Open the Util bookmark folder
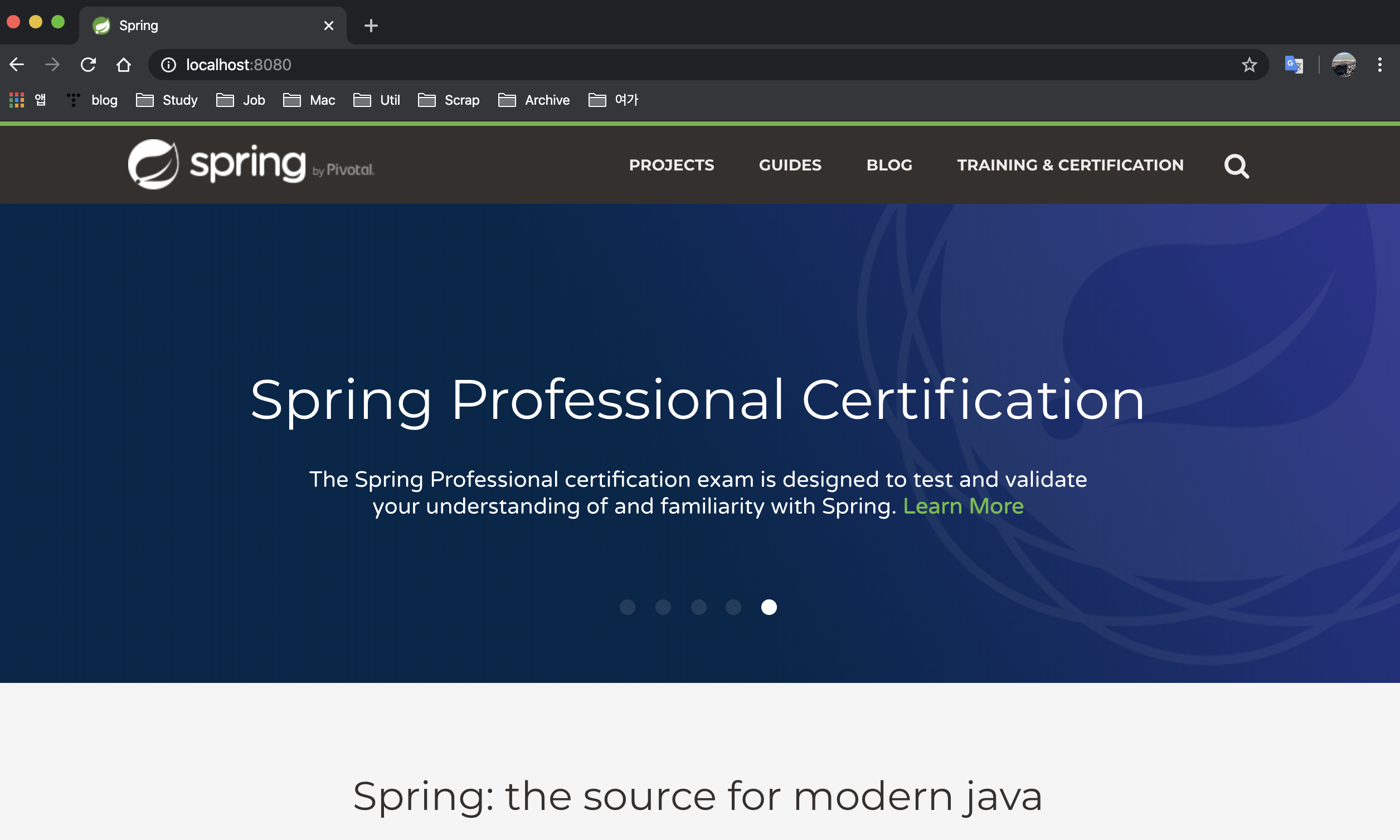This screenshot has height=840, width=1400. pos(377,100)
